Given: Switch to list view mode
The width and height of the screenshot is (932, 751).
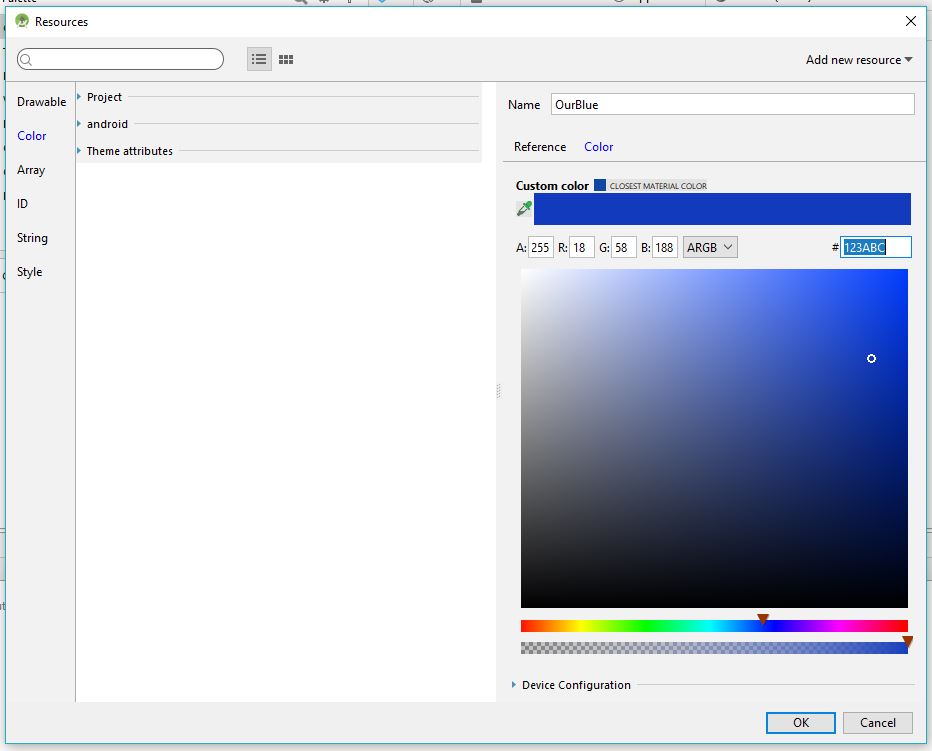Looking at the screenshot, I should coord(259,59).
